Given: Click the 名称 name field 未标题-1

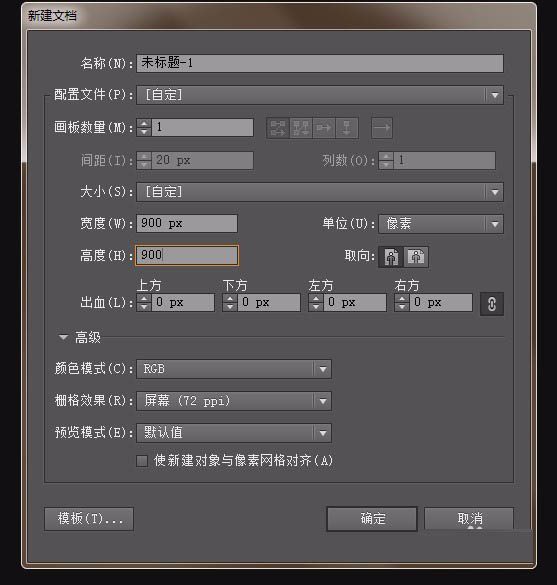Looking at the screenshot, I should pyautogui.click(x=320, y=63).
